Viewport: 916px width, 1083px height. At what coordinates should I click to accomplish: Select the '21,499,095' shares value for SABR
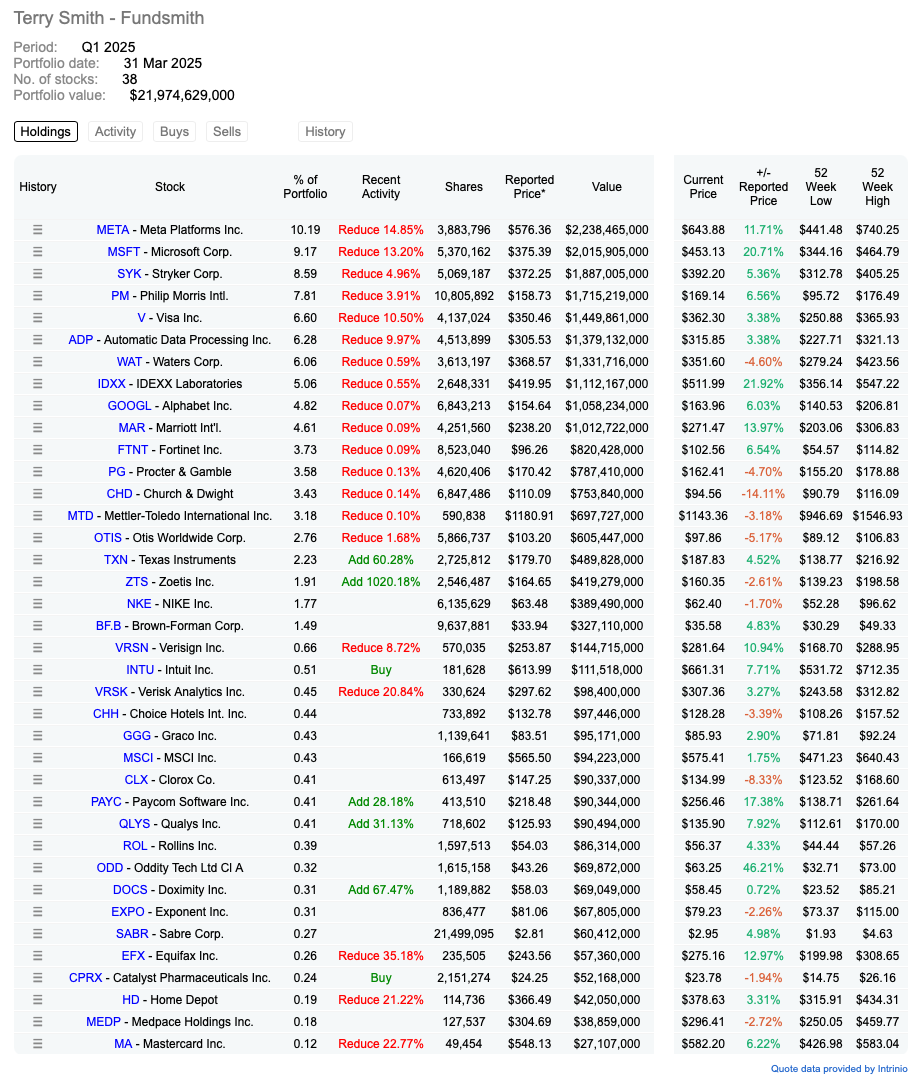coord(464,934)
